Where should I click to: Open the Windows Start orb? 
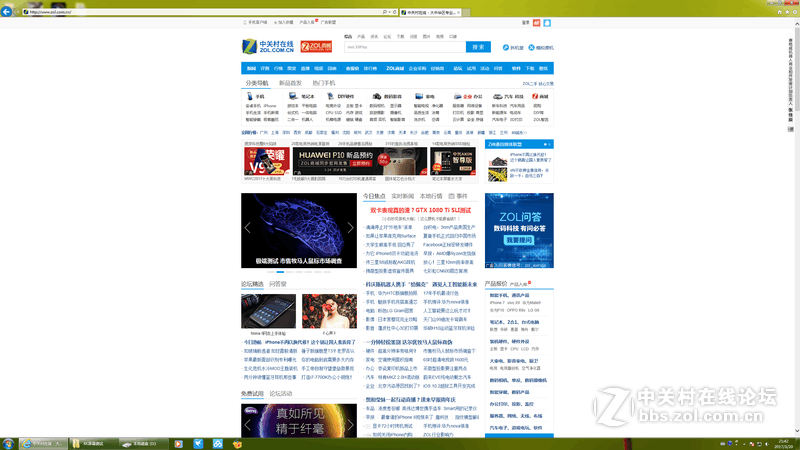(8, 444)
